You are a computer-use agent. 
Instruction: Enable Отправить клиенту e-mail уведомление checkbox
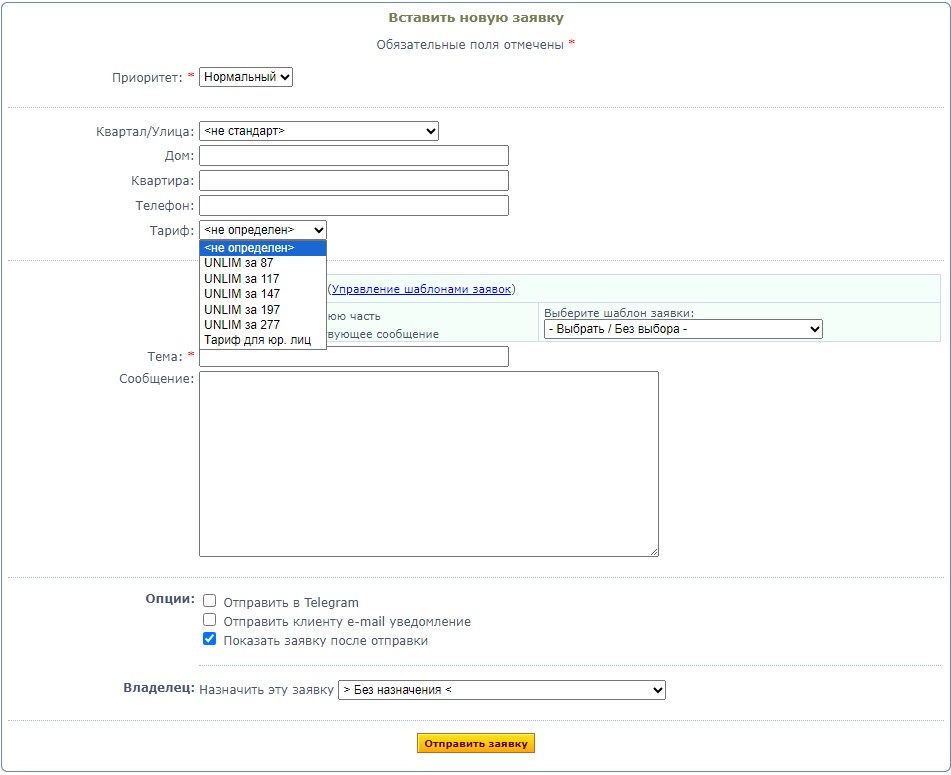click(209, 620)
